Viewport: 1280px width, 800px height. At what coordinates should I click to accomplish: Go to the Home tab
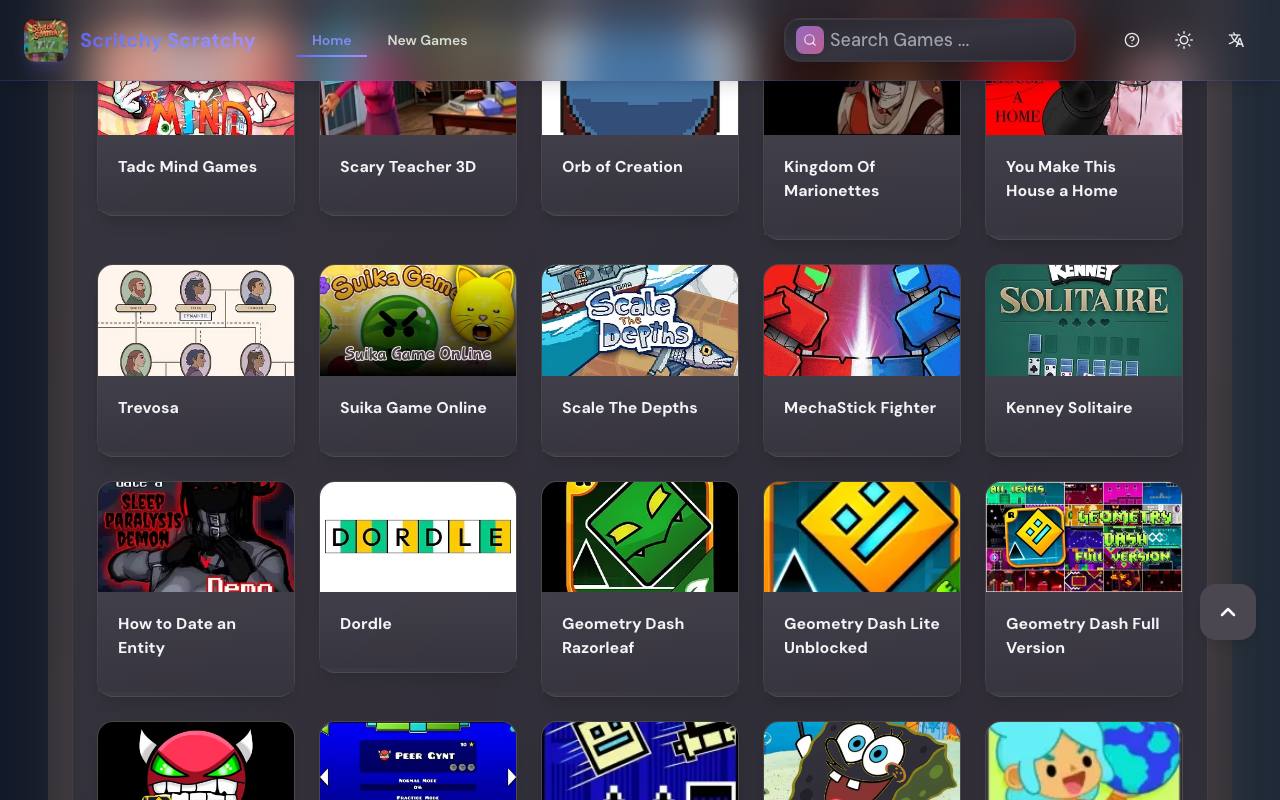coord(331,40)
